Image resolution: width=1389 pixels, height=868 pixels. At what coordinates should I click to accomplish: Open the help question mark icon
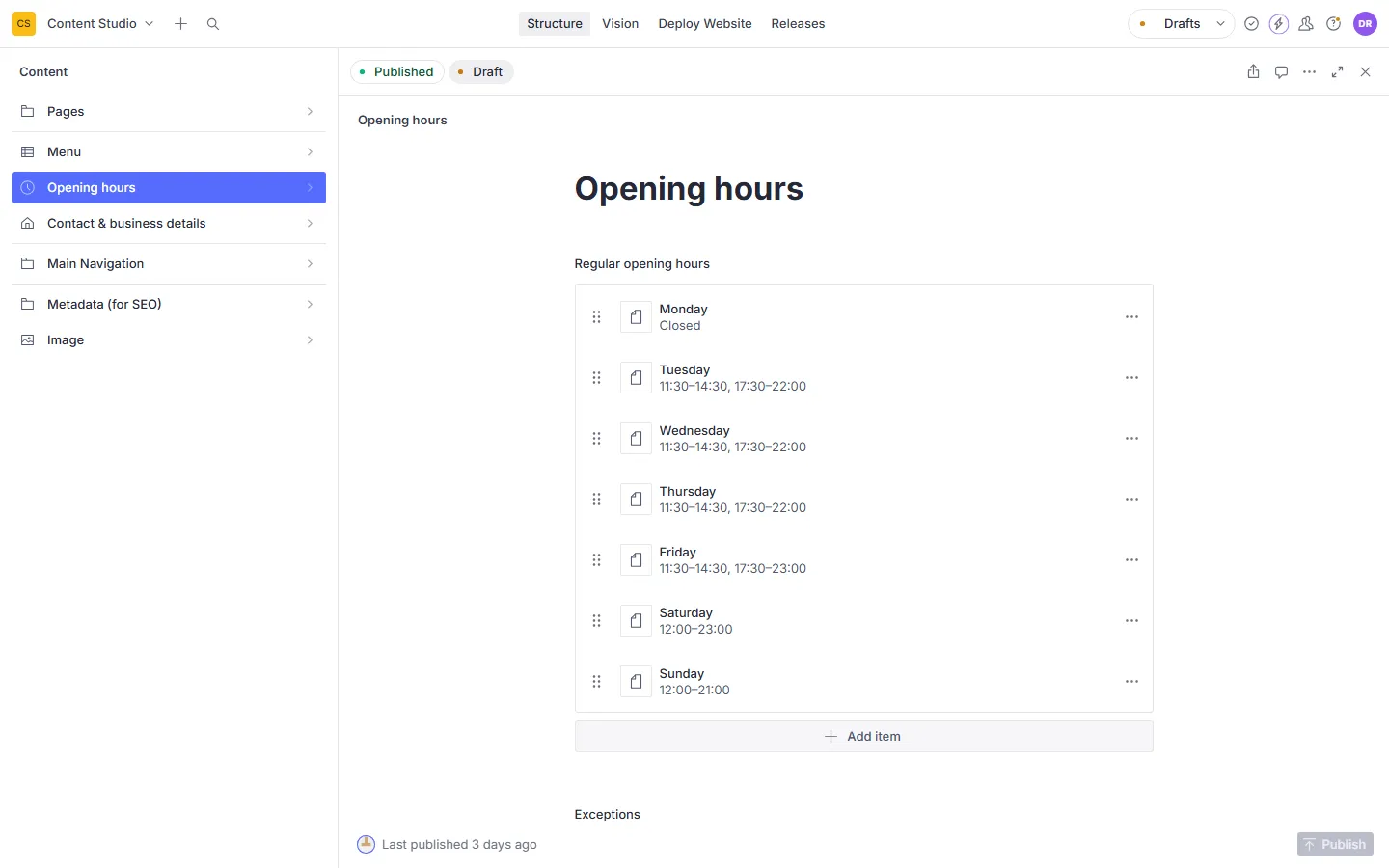click(x=1333, y=24)
